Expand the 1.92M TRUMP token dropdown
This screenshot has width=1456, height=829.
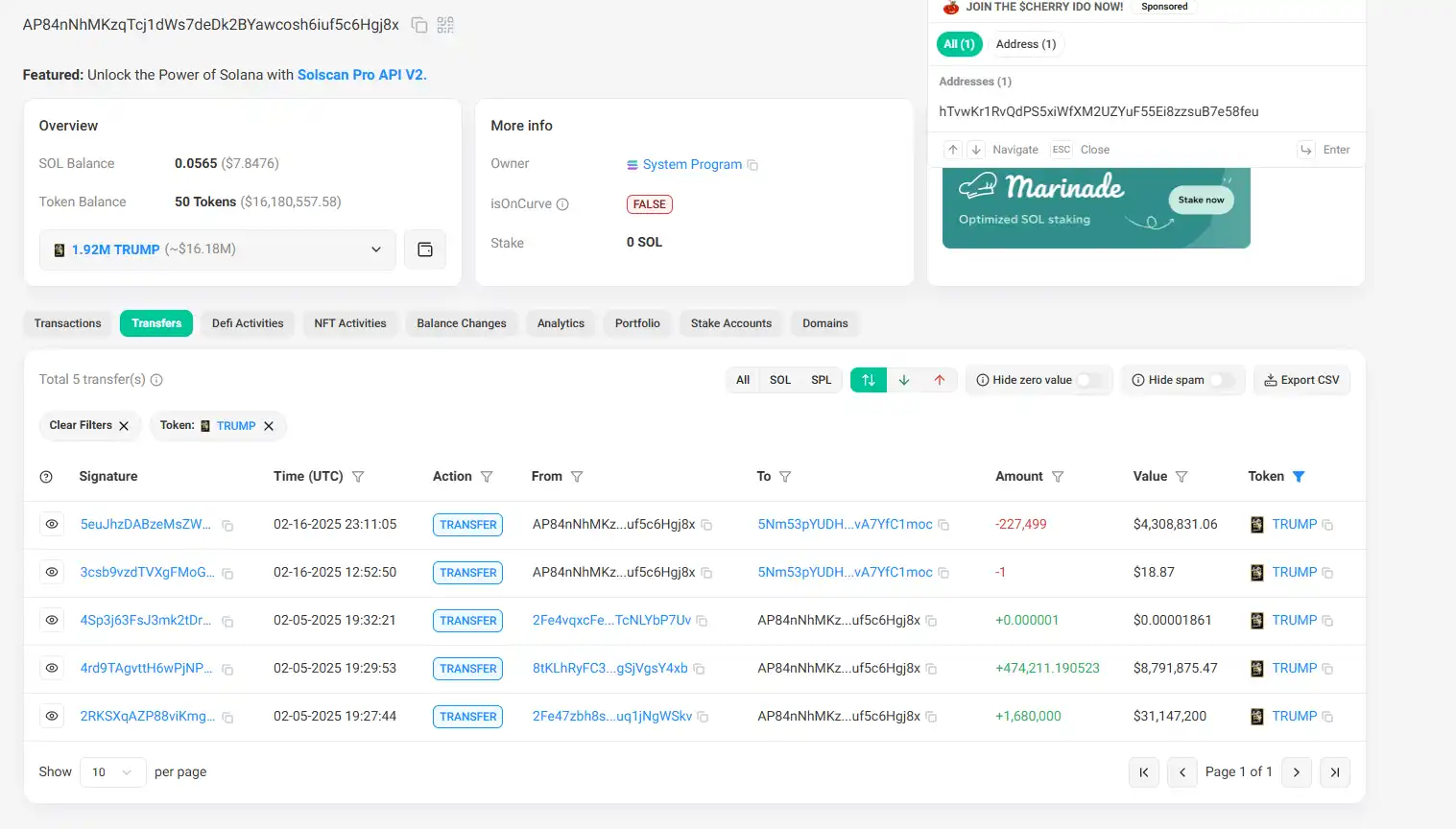click(x=375, y=249)
